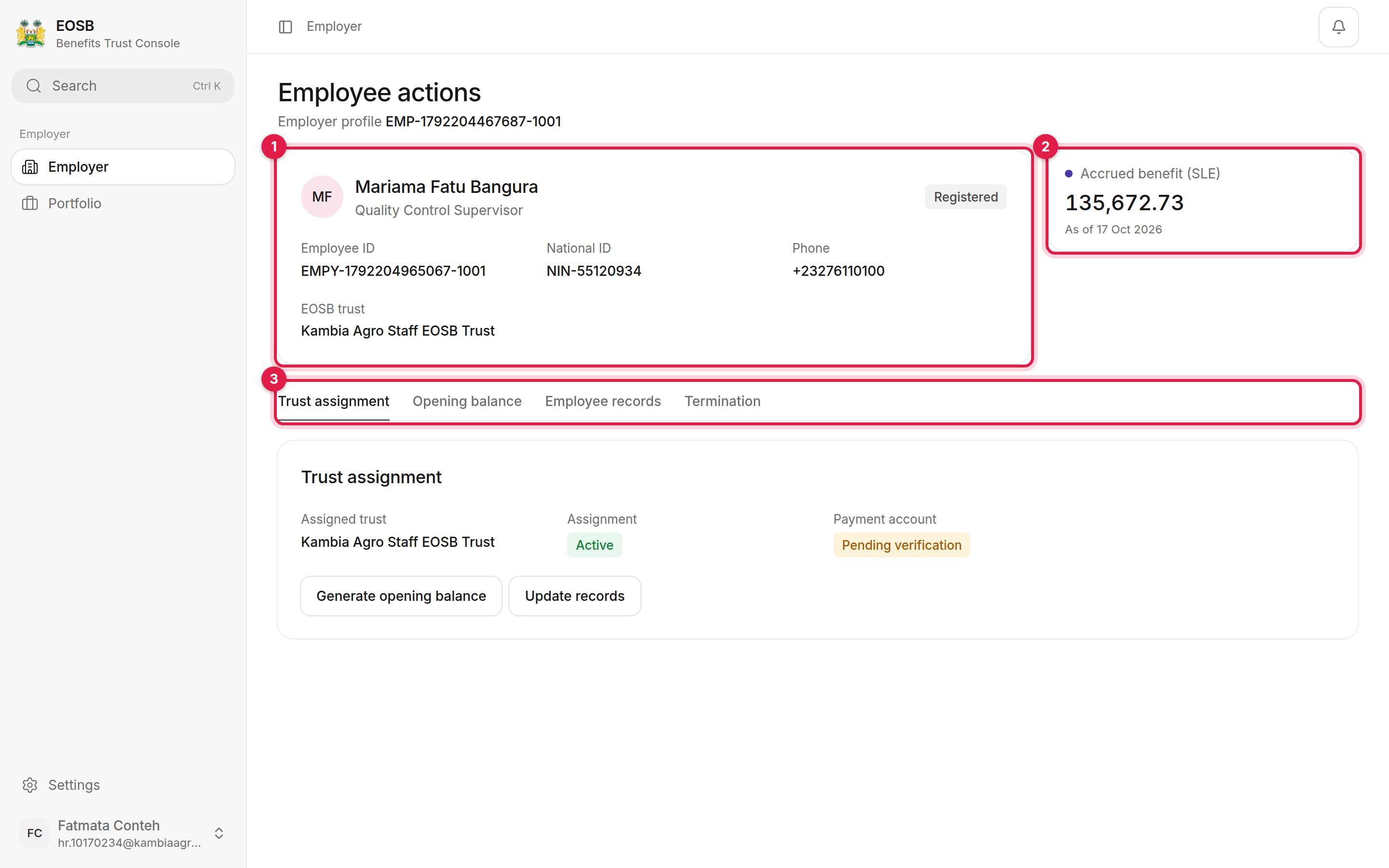This screenshot has height=868, width=1389.
Task: Open the Employer sidebar item
Action: [123, 167]
